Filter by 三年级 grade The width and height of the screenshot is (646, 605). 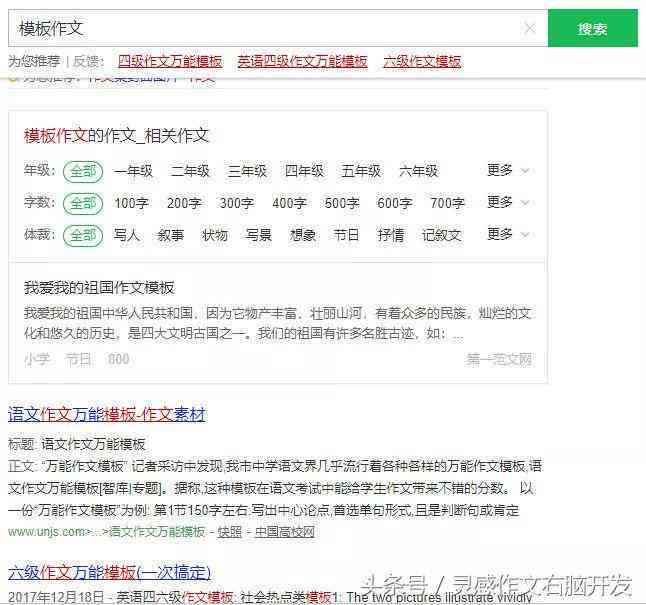tap(247, 171)
